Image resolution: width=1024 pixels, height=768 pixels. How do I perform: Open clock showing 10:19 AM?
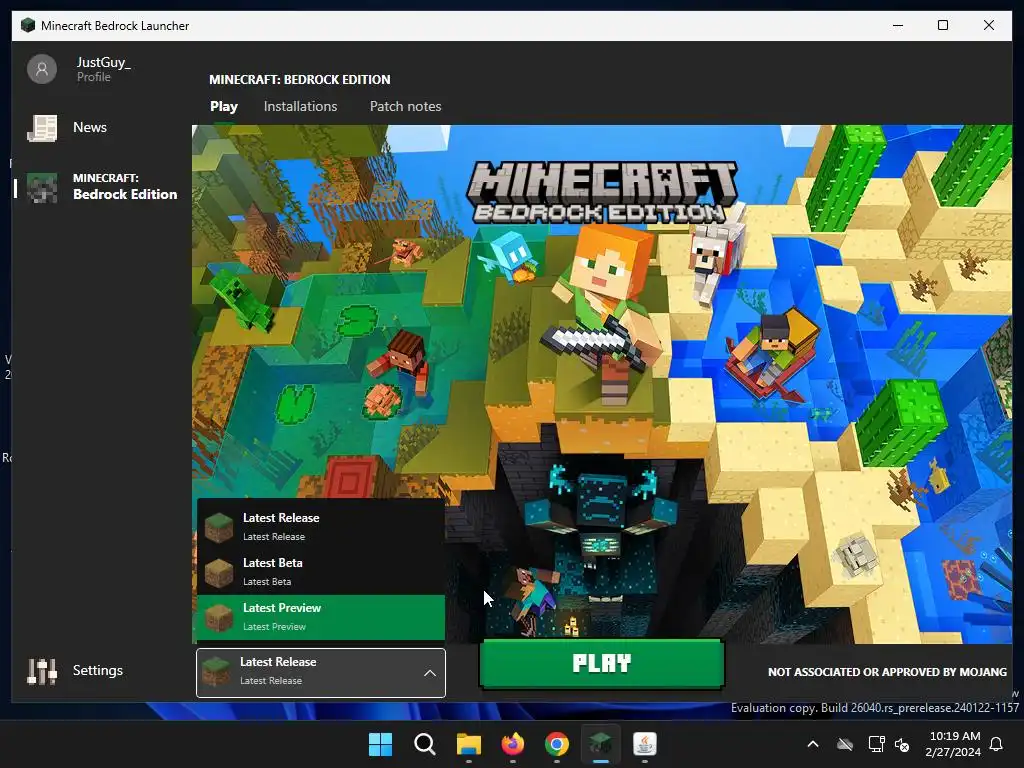[953, 744]
